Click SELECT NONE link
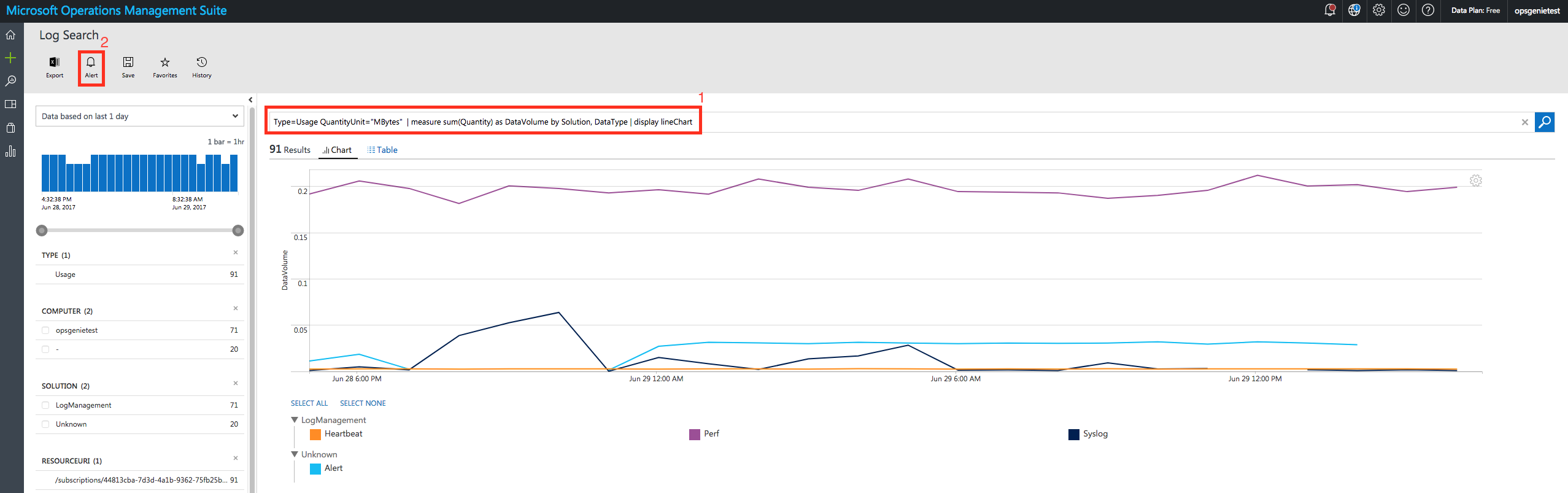Image resolution: width=1568 pixels, height=493 pixels. tap(363, 403)
